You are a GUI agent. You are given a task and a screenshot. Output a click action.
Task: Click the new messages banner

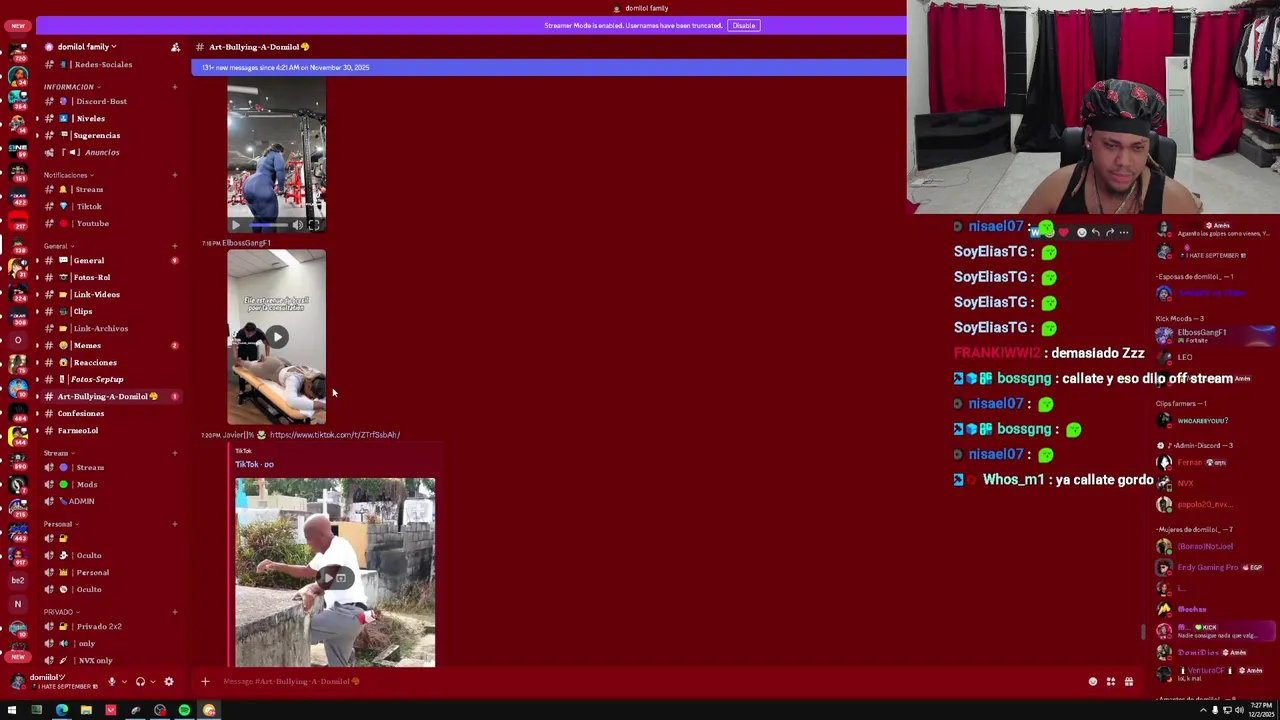point(548,67)
